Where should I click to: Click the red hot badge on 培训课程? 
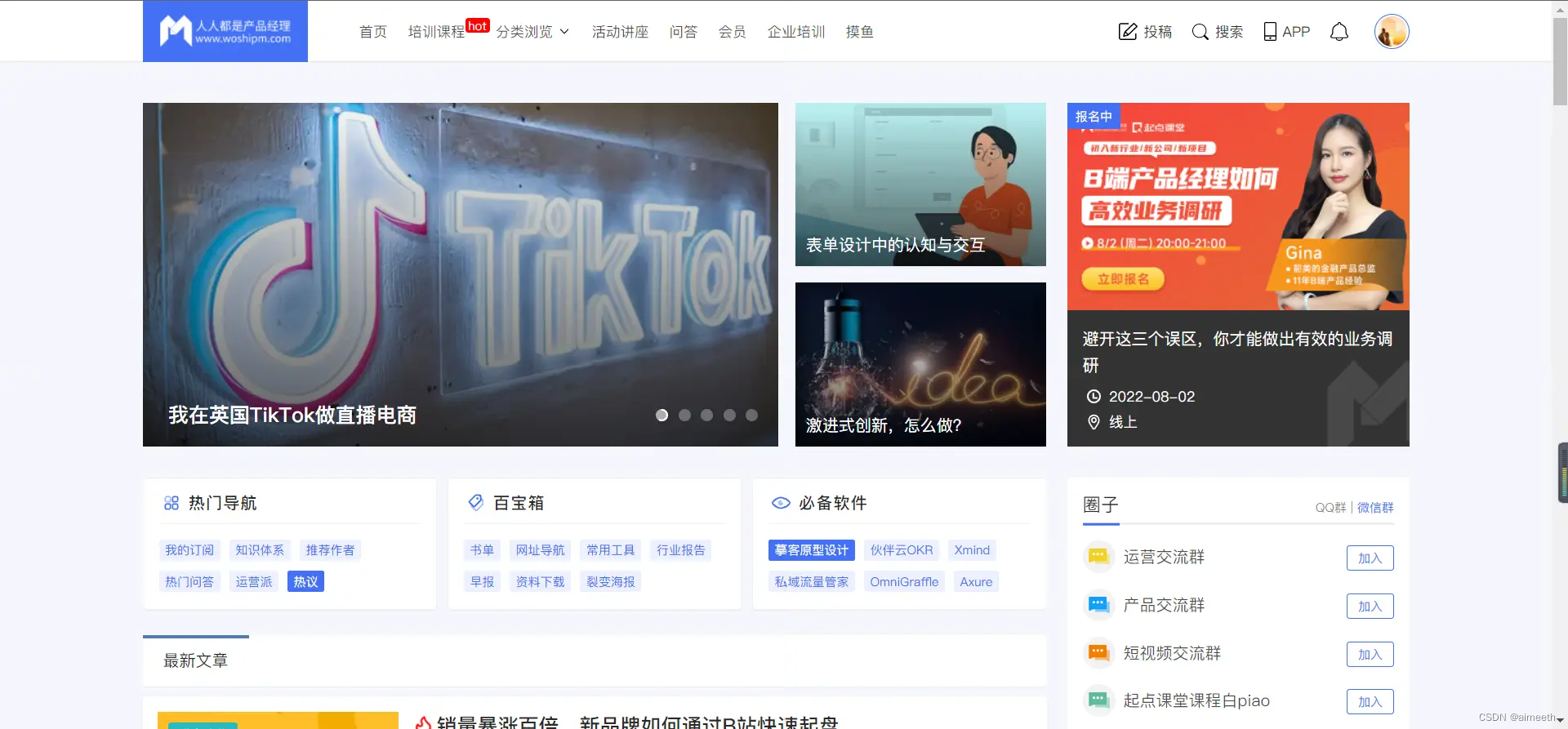coord(478,25)
